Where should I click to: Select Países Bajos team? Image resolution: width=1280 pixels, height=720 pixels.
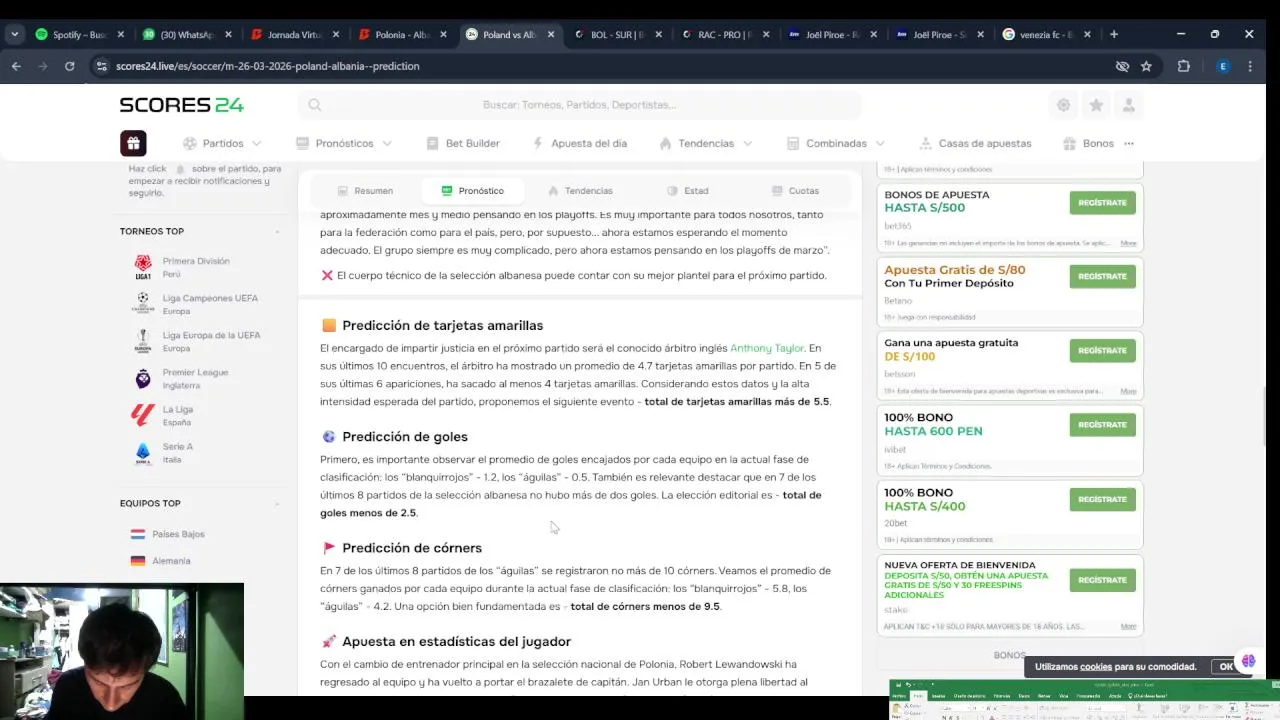point(168,534)
